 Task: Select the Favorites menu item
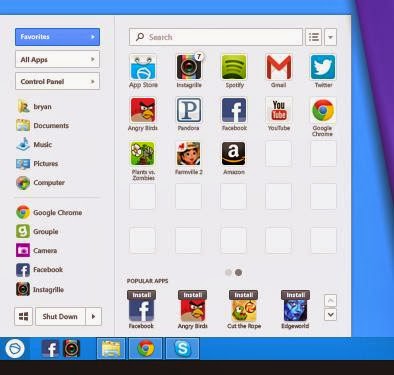coord(57,37)
